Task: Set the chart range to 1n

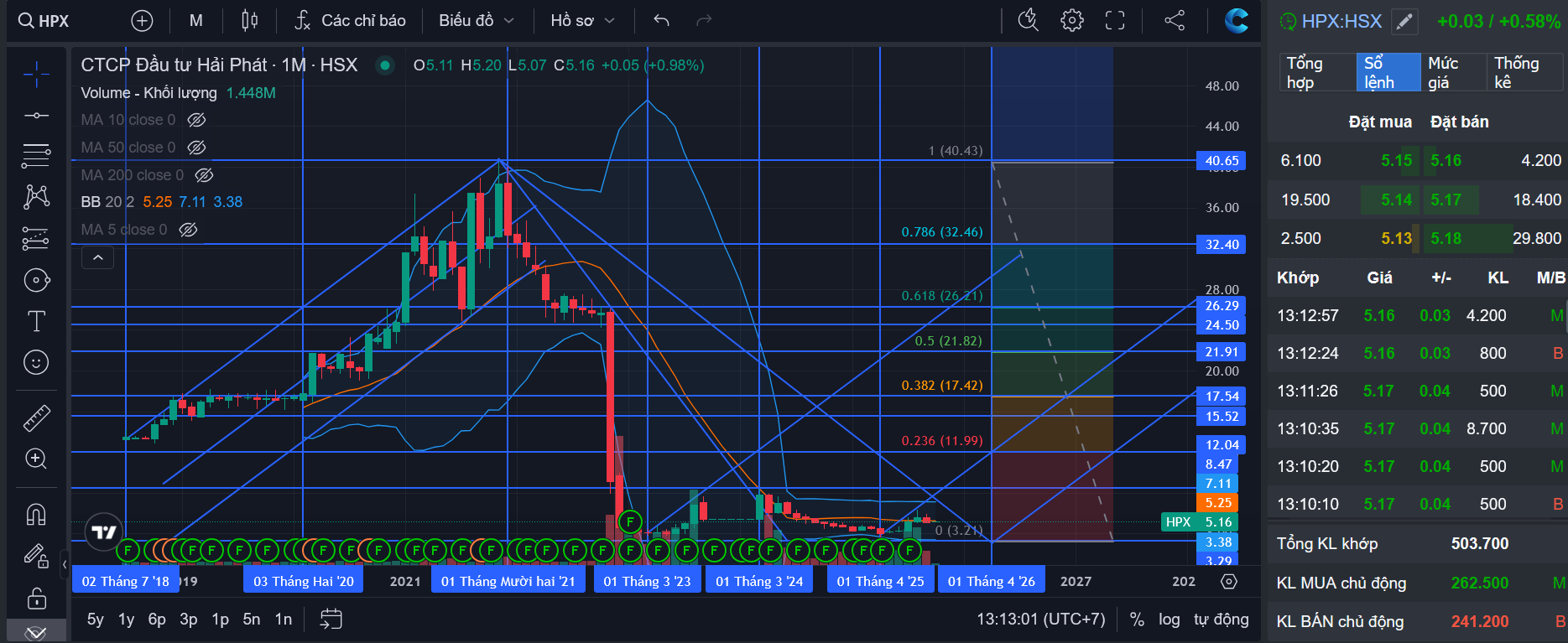Action: point(284,620)
